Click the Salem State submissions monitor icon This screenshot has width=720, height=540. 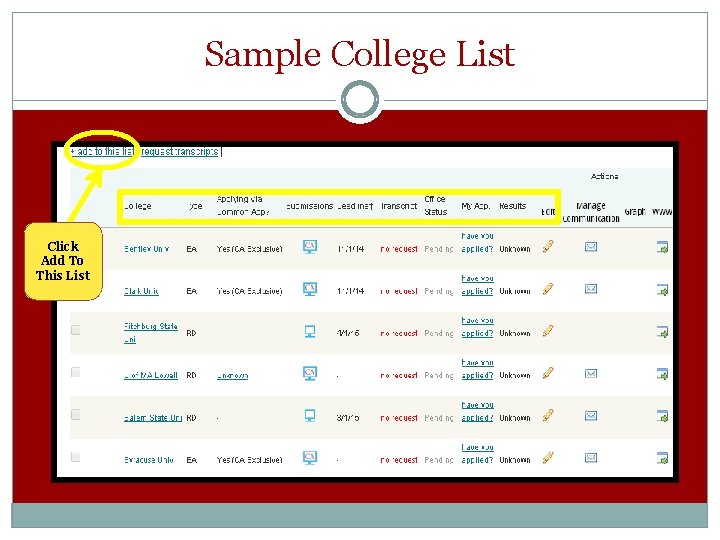pyautogui.click(x=310, y=416)
